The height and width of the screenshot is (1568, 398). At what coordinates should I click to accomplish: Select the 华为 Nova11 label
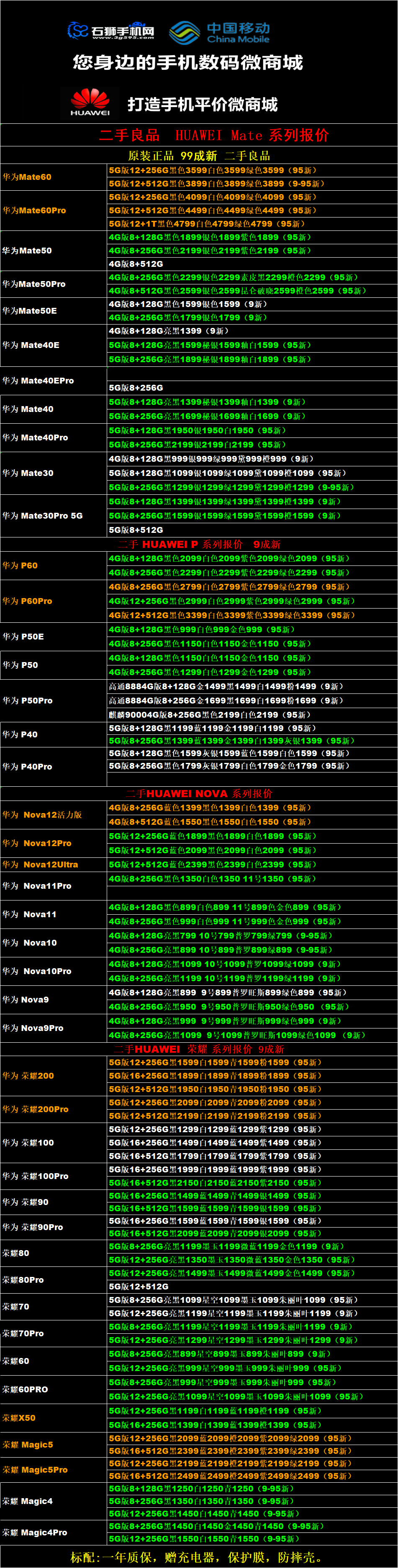pos(29,914)
